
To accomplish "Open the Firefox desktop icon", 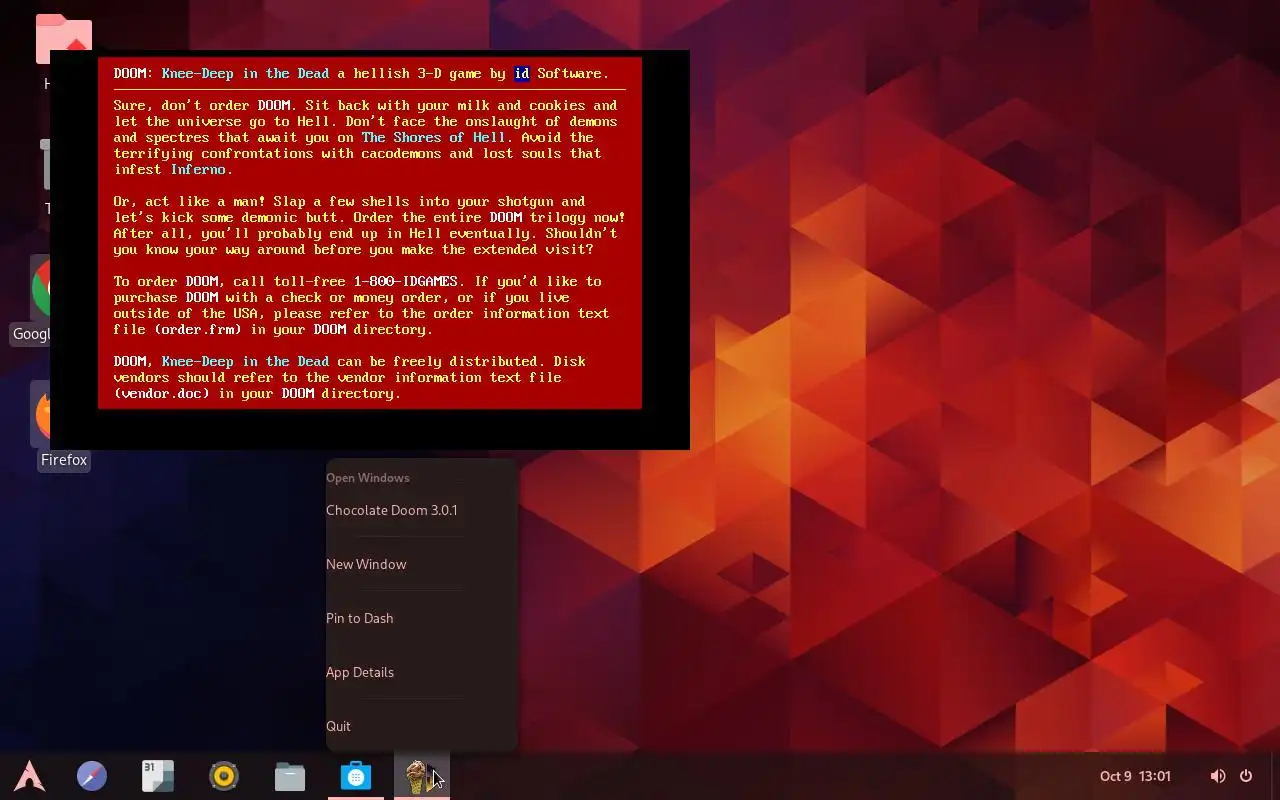I will 40,414.
